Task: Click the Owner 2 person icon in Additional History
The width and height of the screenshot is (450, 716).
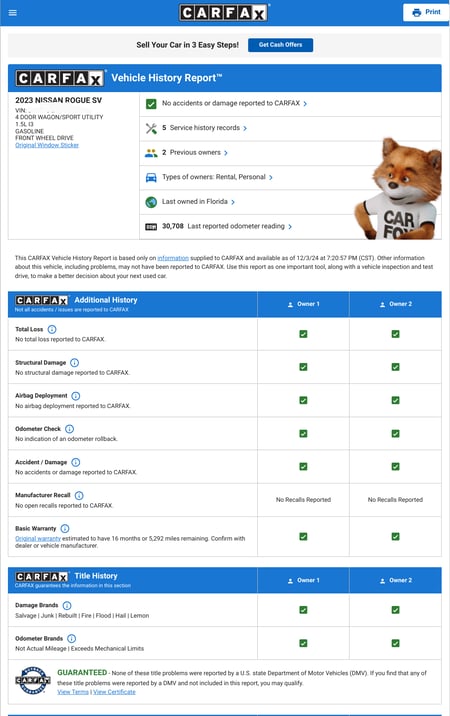Action: click(382, 305)
